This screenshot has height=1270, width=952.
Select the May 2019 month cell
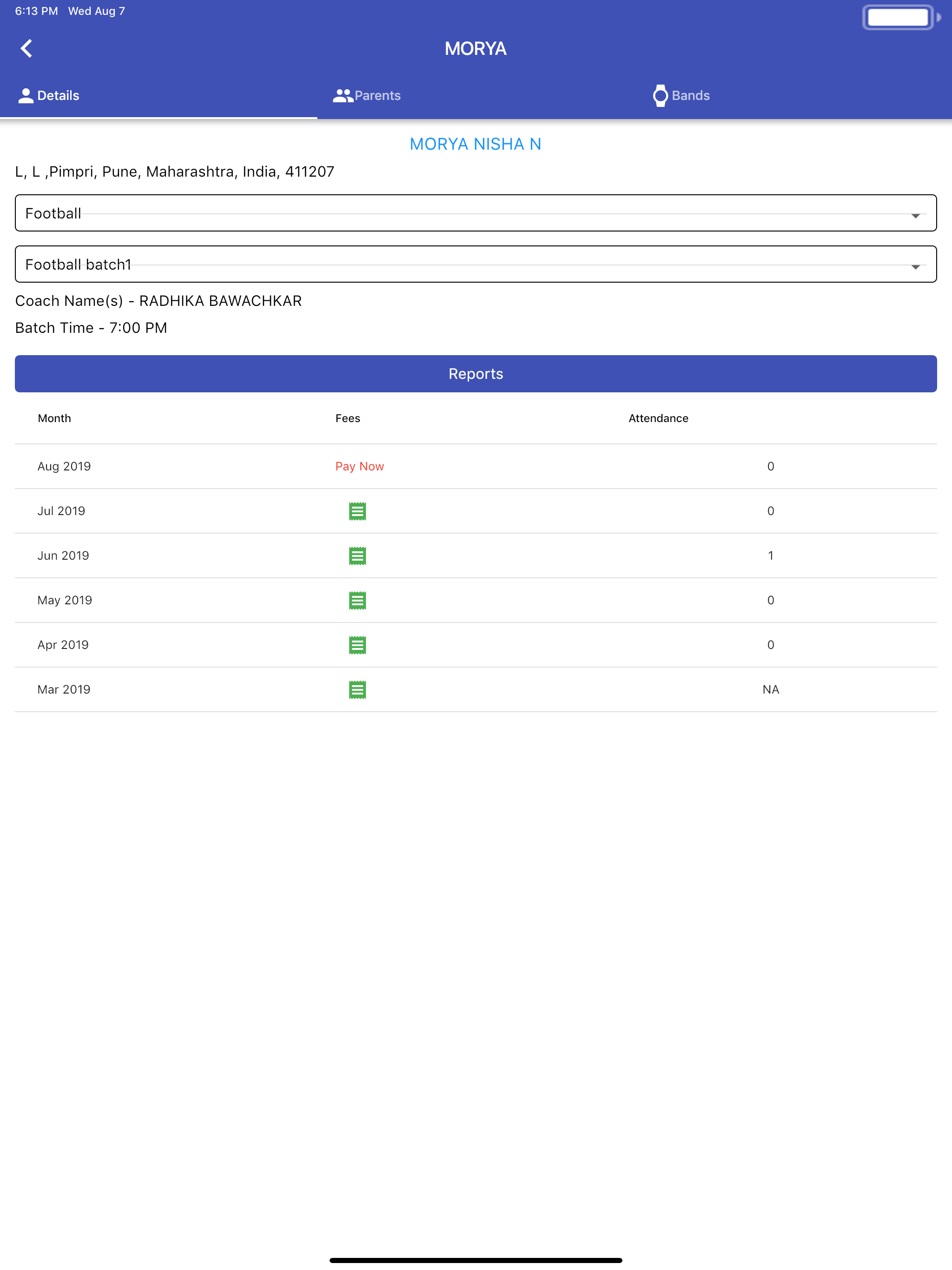click(65, 601)
